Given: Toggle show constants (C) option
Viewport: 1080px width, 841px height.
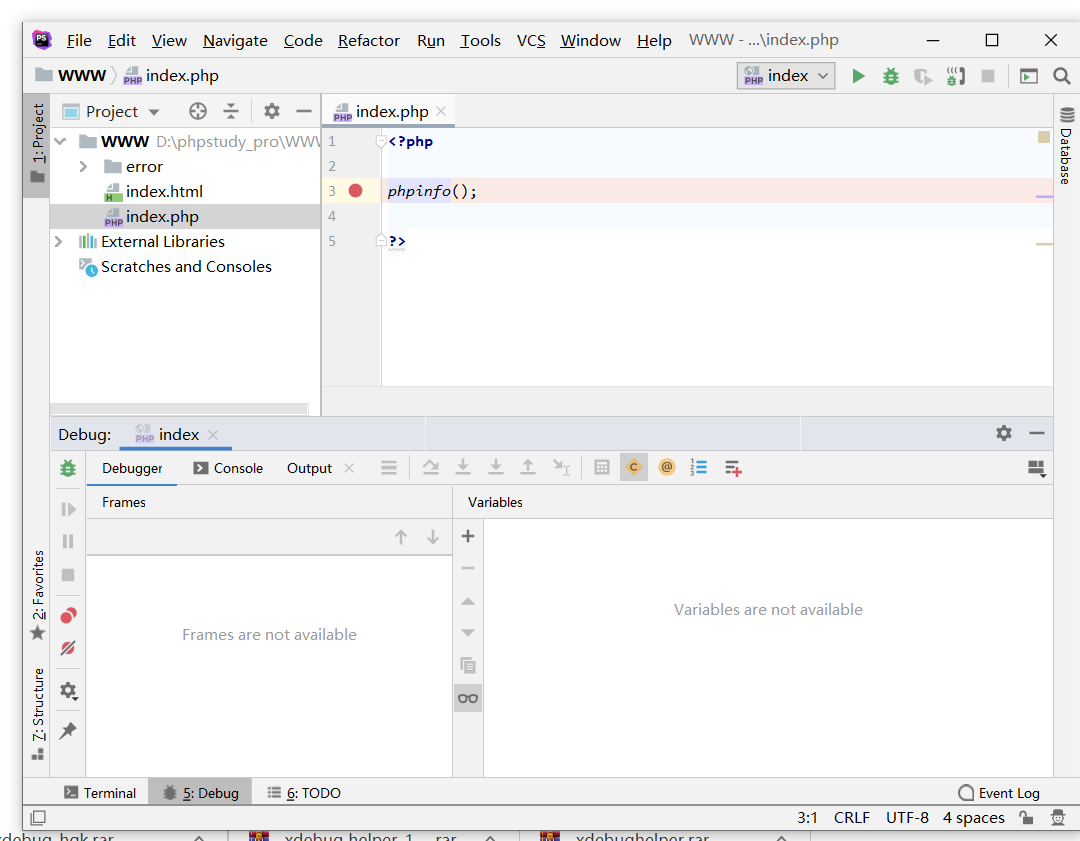Looking at the screenshot, I should 634,468.
